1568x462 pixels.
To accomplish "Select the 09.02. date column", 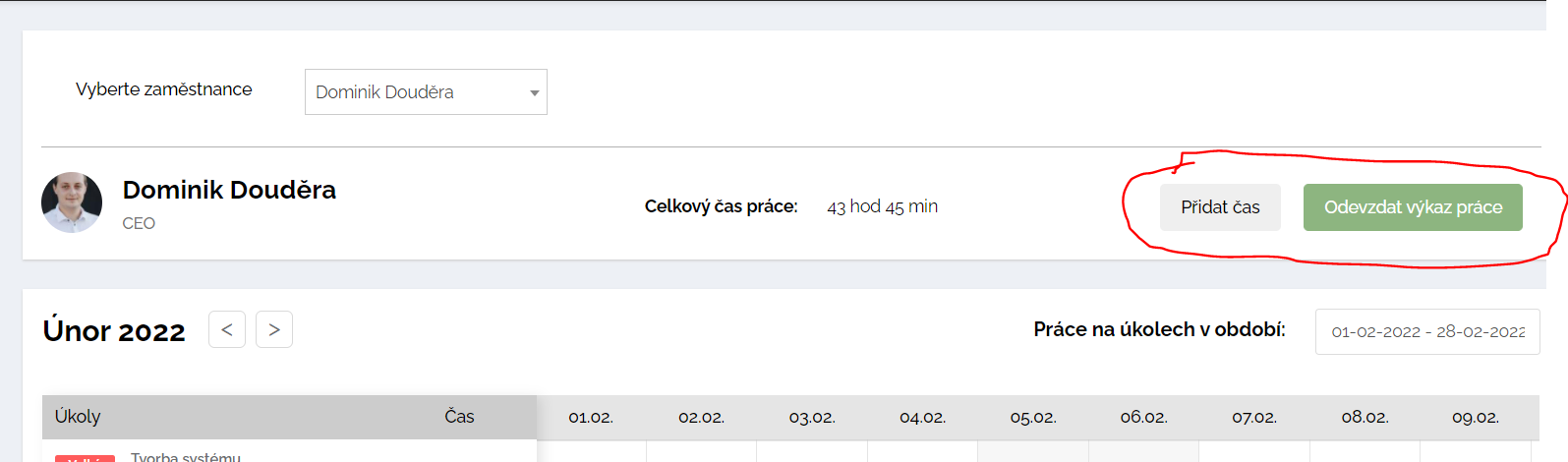I will click(x=1476, y=418).
